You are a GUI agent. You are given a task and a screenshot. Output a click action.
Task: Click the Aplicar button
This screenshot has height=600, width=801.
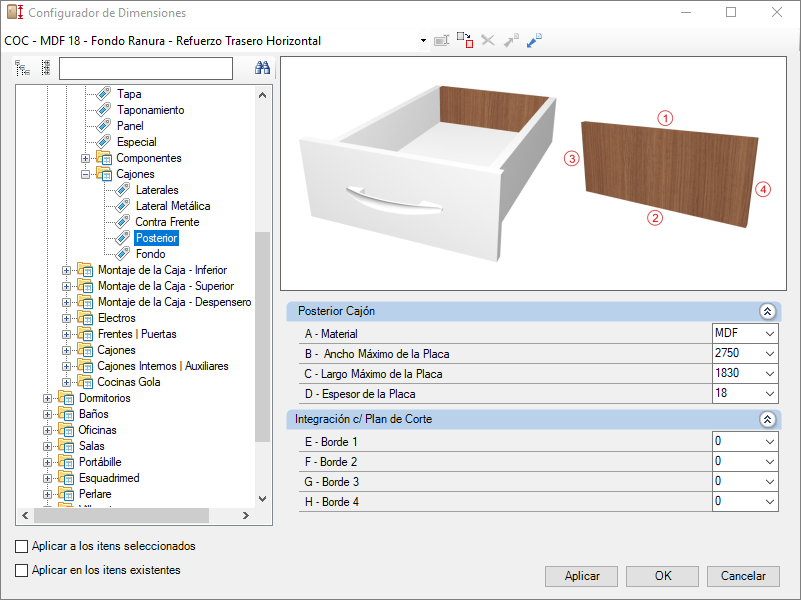pos(581,576)
